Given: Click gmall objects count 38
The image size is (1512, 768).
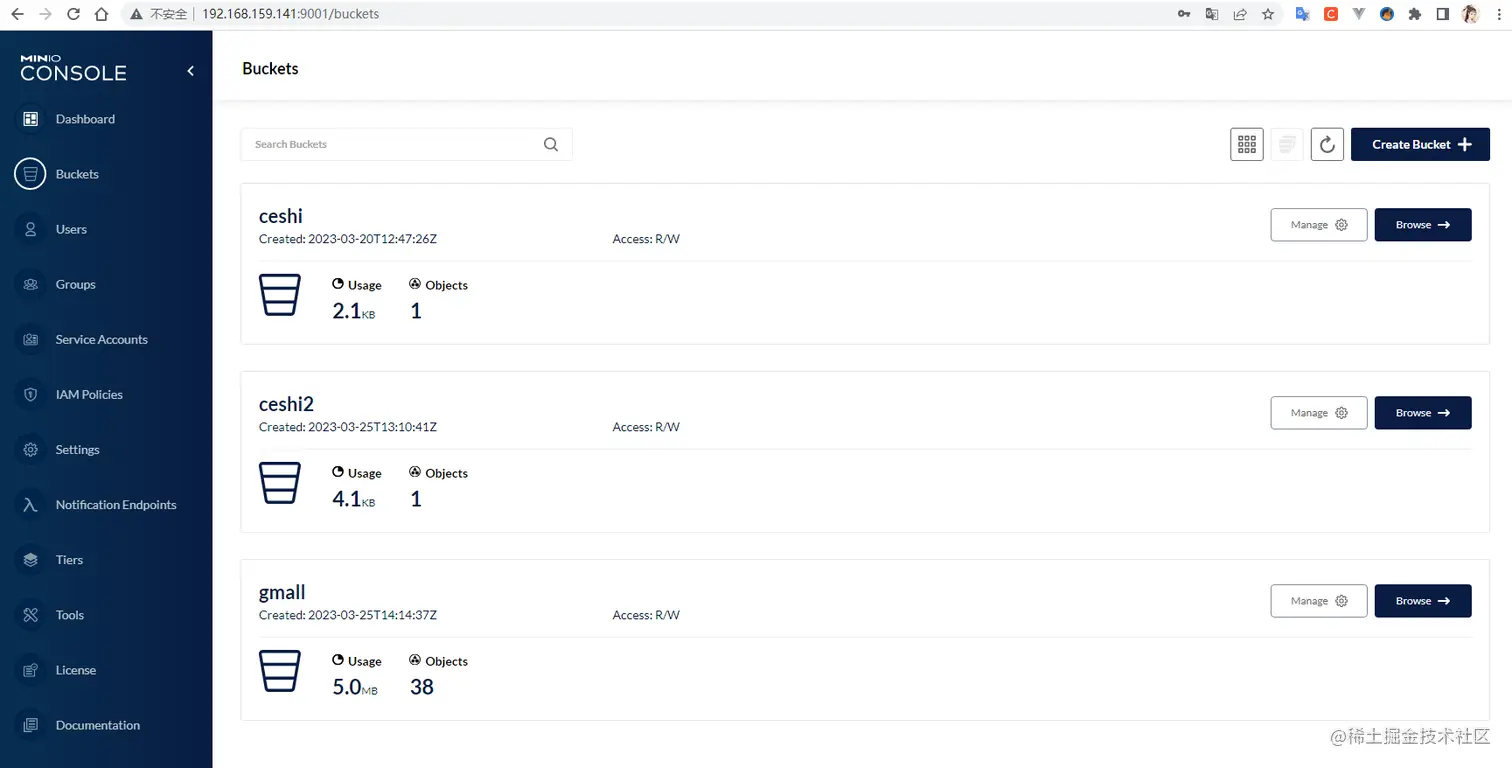Looking at the screenshot, I should click(x=422, y=687).
